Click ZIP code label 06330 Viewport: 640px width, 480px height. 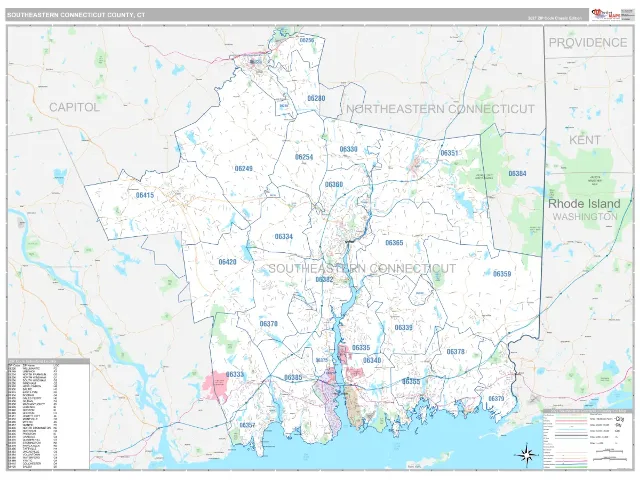pyautogui.click(x=349, y=149)
